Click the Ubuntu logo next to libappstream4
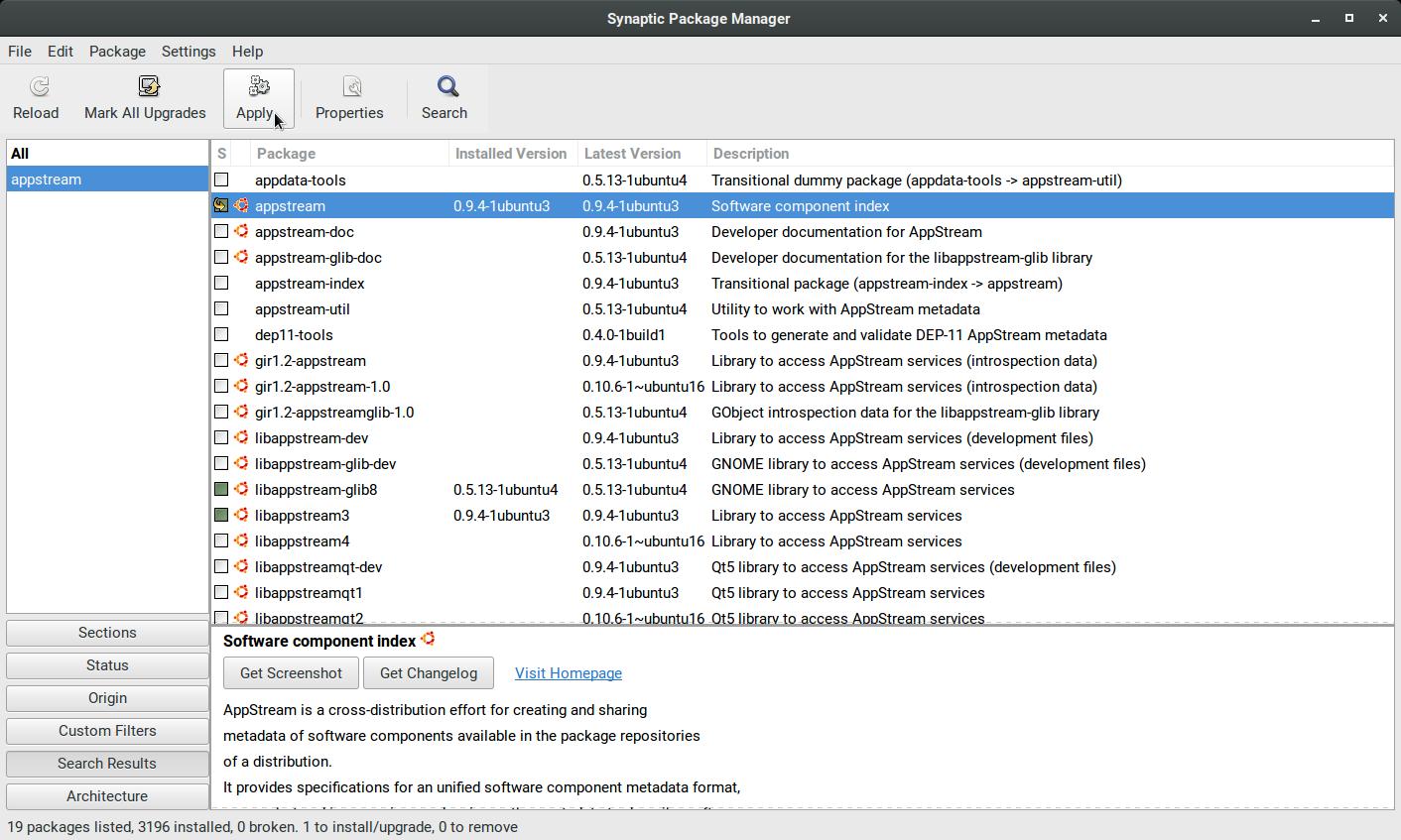The image size is (1401, 840). click(x=241, y=541)
